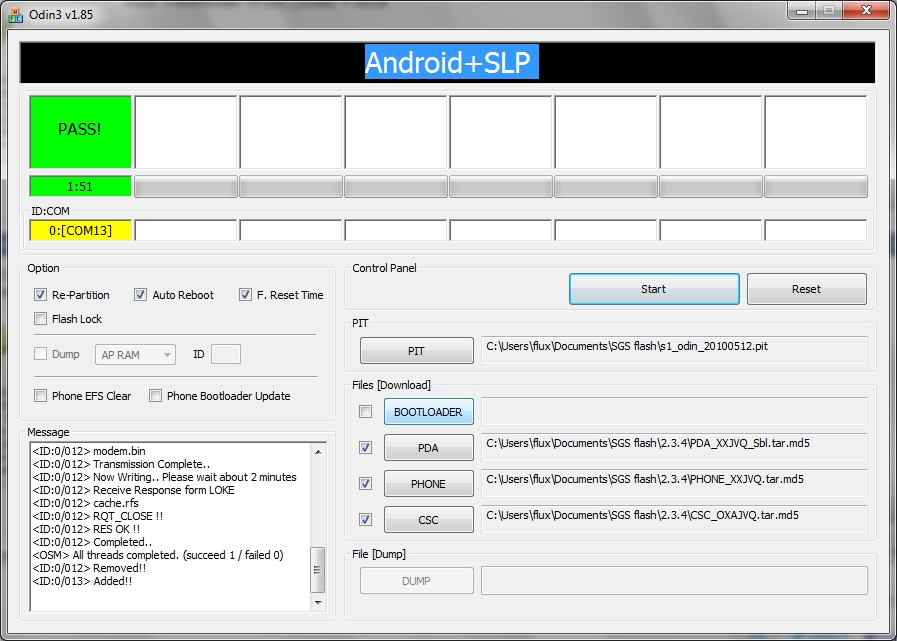
Task: Untick the CSC file checkbox
Action: (x=365, y=520)
